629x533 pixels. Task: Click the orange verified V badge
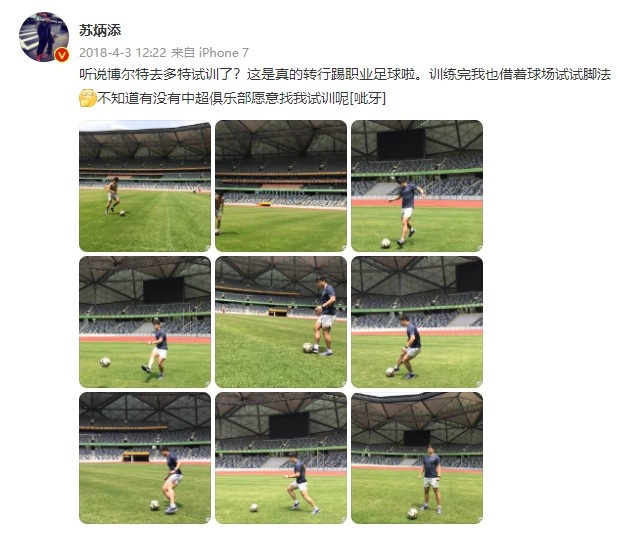(x=61, y=55)
